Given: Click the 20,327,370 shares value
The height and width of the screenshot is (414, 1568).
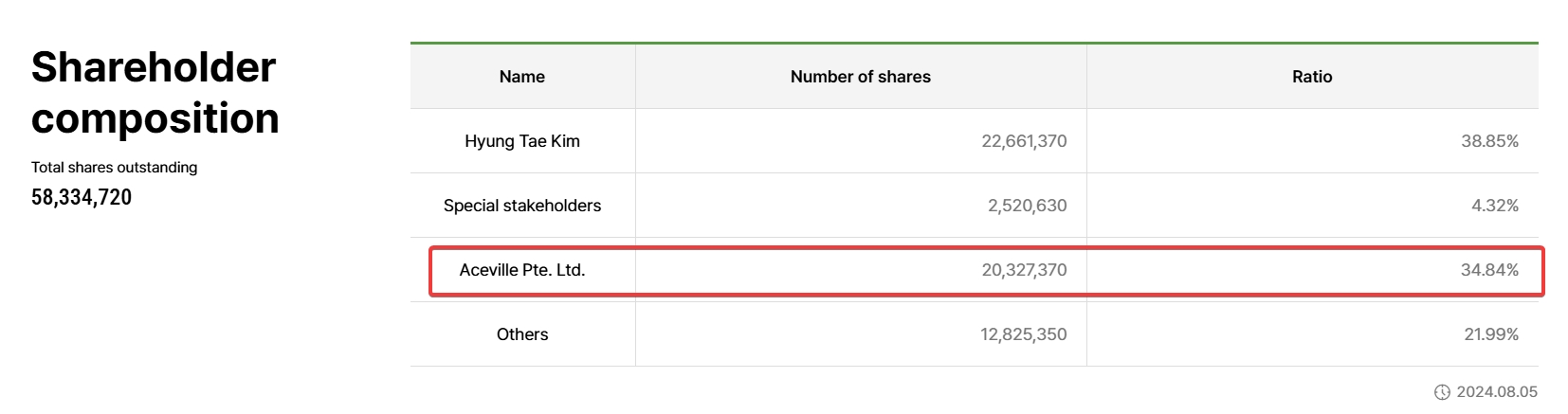Looking at the screenshot, I should coord(1024,270).
